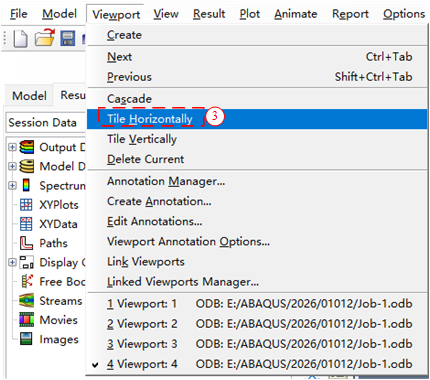This screenshot has width=430, height=380.
Task: Click the Open file folder icon
Action: [45, 37]
